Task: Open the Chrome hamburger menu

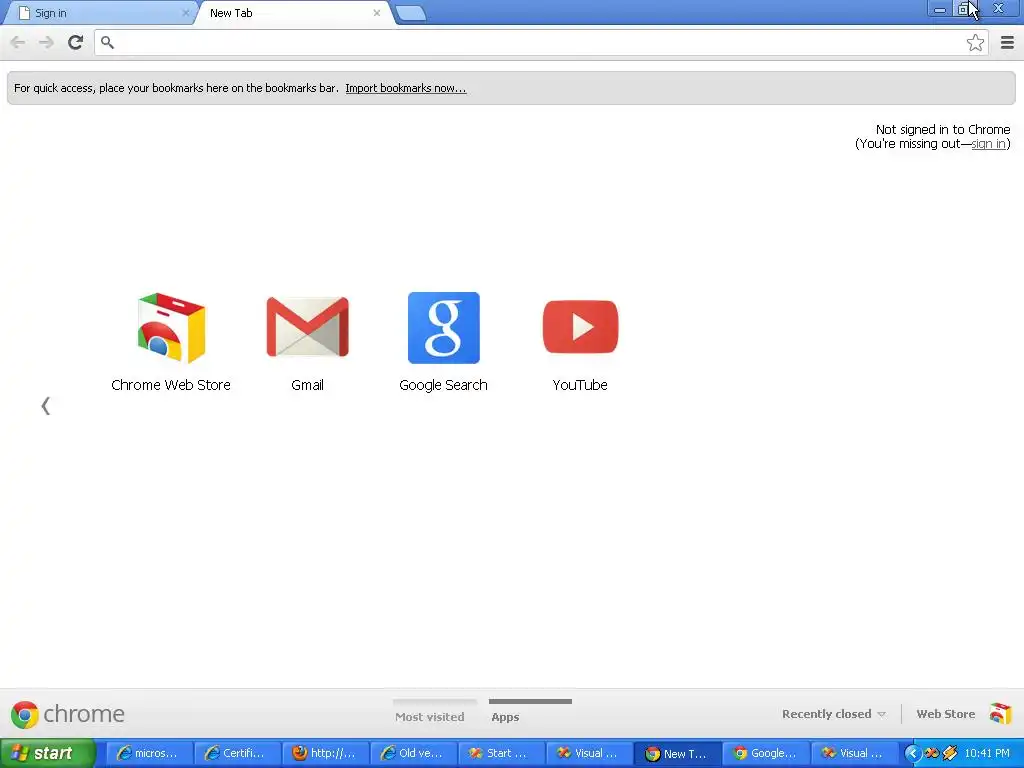Action: click(x=1007, y=42)
